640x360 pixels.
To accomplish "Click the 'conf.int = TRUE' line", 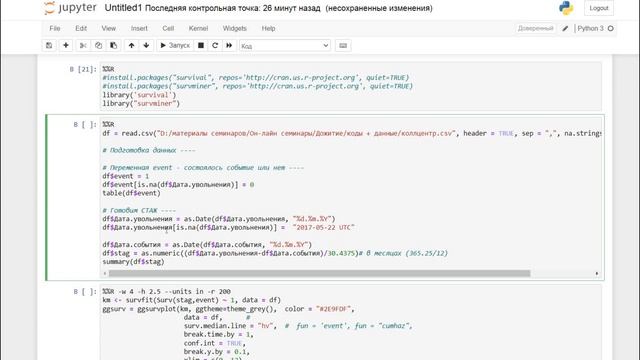I will coord(215,343).
